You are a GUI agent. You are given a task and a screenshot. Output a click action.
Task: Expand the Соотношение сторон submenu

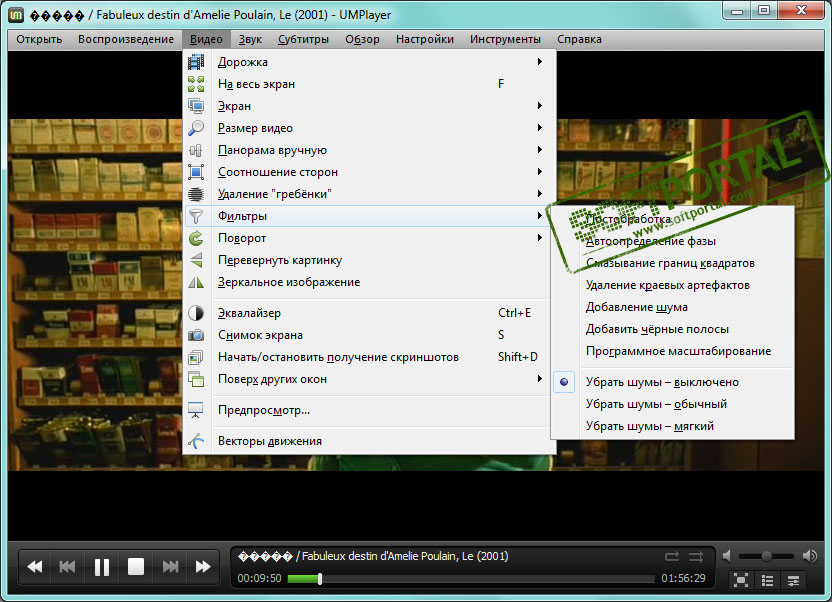pos(540,172)
